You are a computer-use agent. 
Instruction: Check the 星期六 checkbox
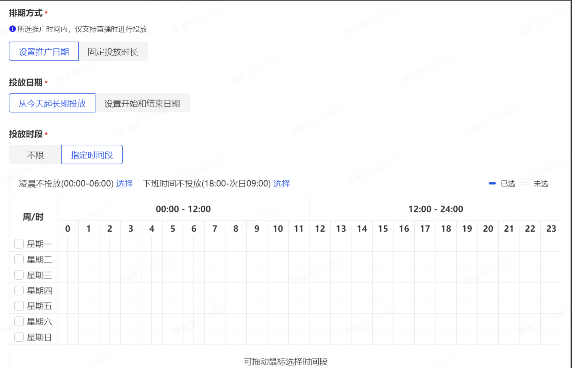tap(19, 321)
